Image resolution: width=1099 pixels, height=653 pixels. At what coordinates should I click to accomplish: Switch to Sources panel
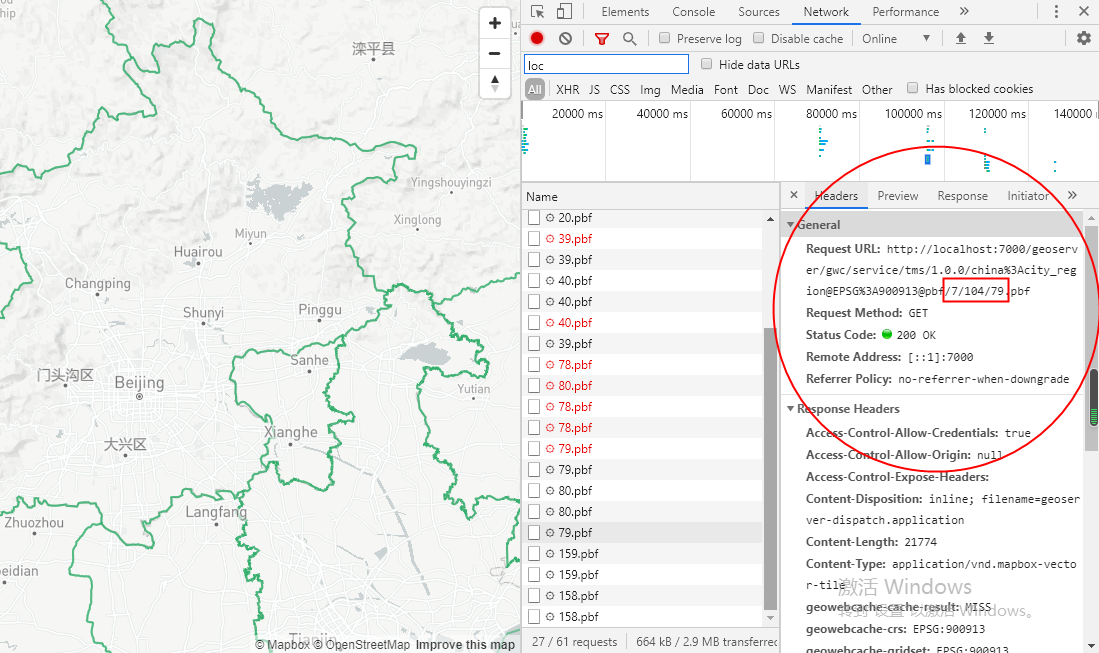(x=759, y=12)
